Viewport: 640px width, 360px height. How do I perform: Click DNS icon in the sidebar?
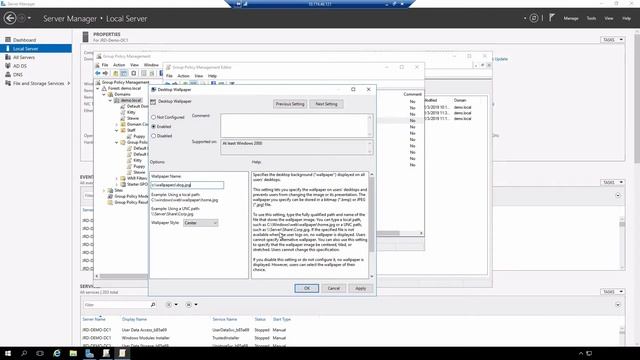tap(8, 74)
